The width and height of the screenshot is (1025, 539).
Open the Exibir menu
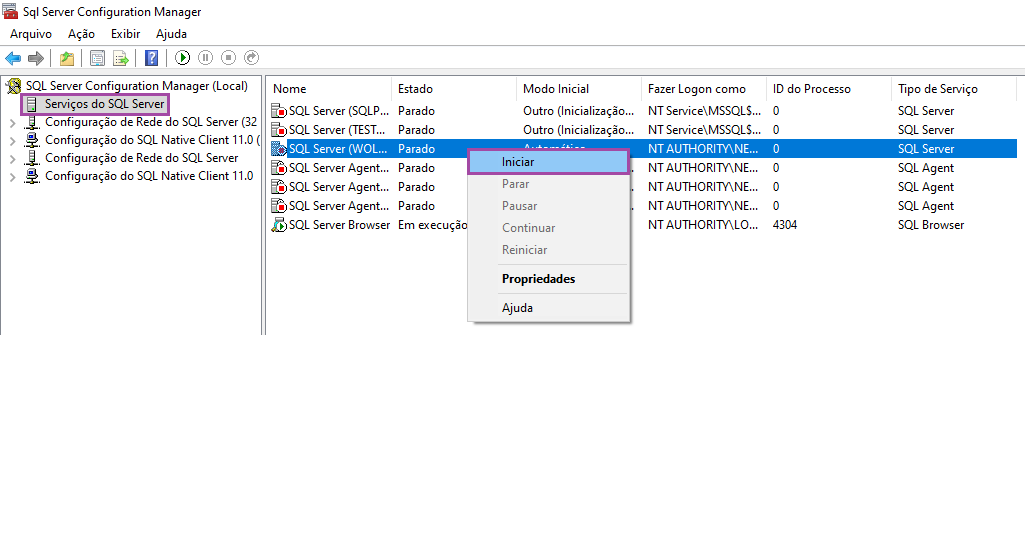(126, 34)
